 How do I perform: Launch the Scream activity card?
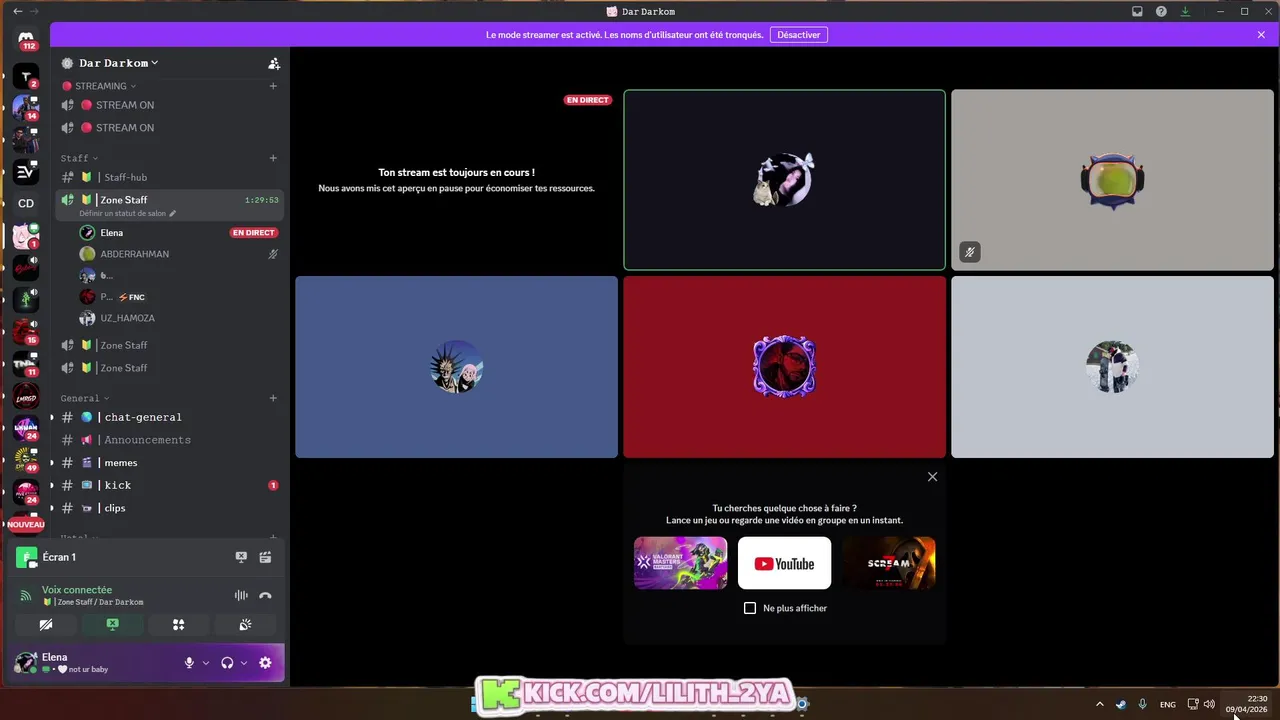pyautogui.click(x=889, y=563)
